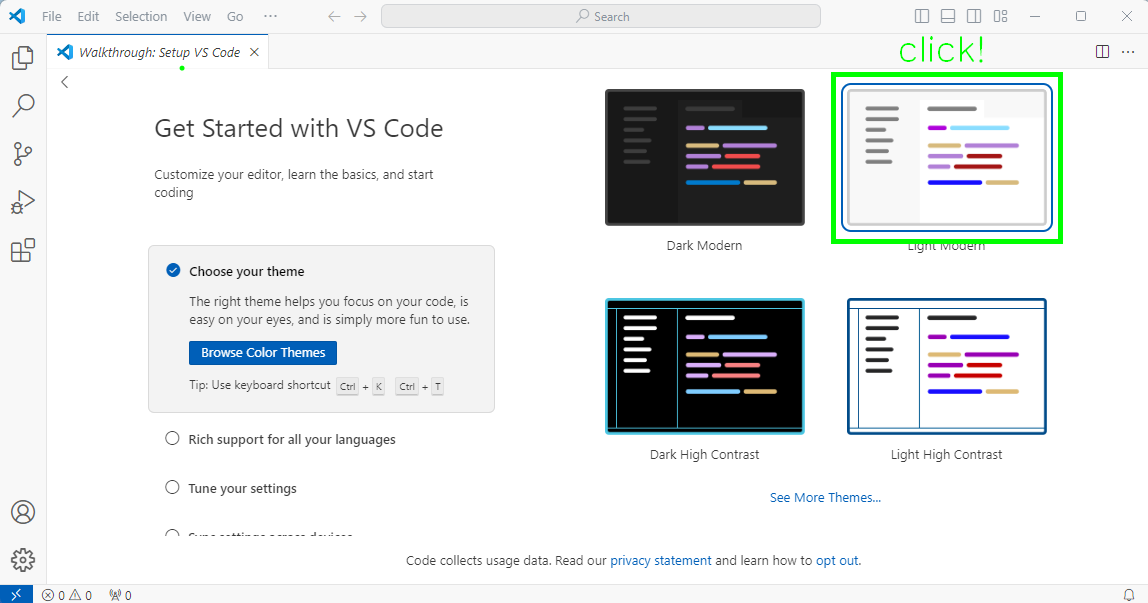Viewport: 1148px width, 603px height.
Task: Go forward with the title bar right arrow
Action: click(360, 16)
